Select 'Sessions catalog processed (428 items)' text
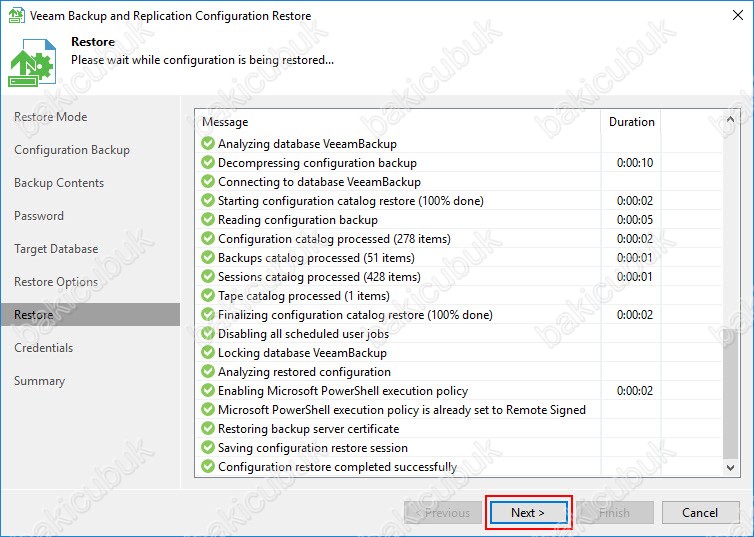754x537 pixels. 319,277
